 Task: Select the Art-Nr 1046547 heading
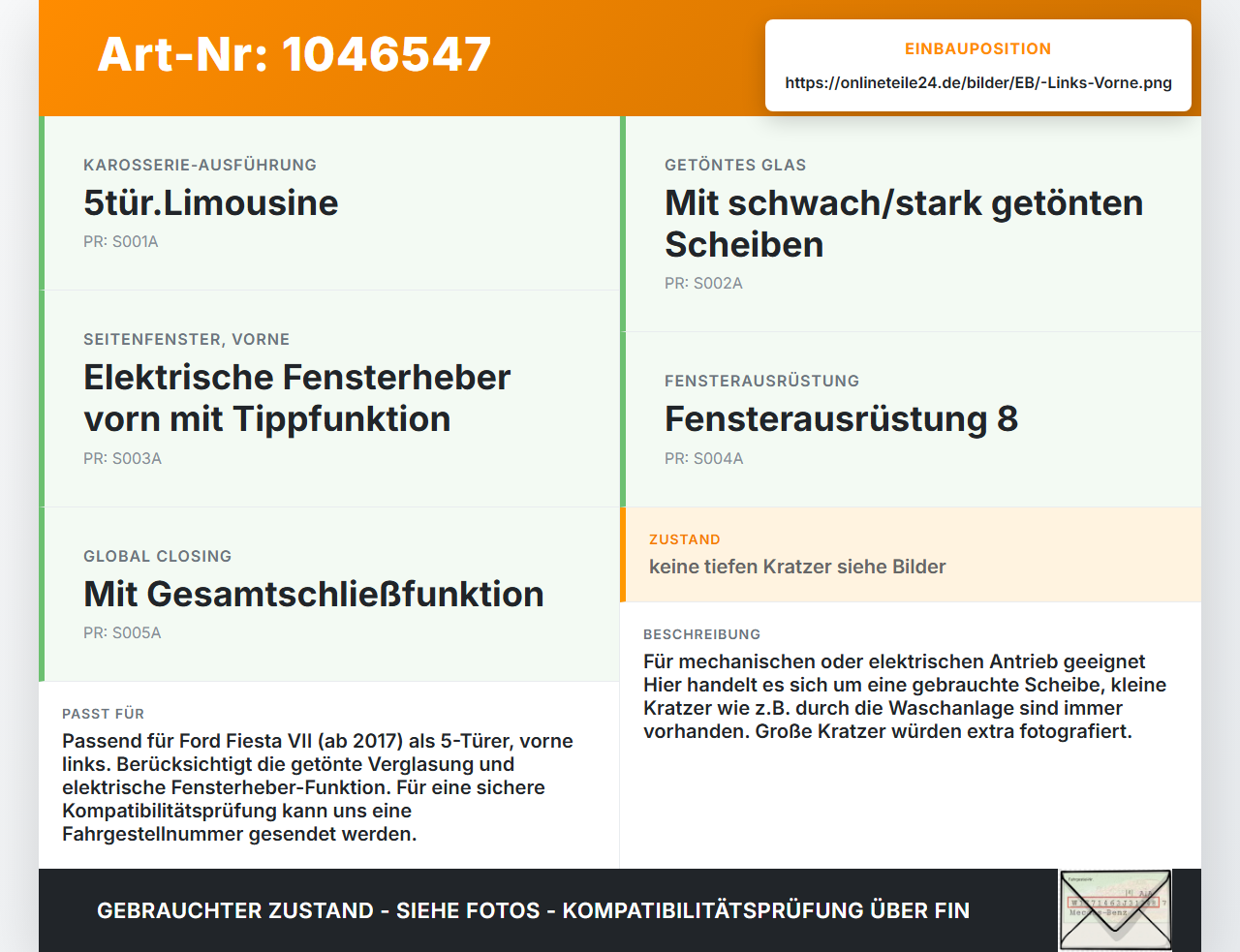tap(294, 54)
